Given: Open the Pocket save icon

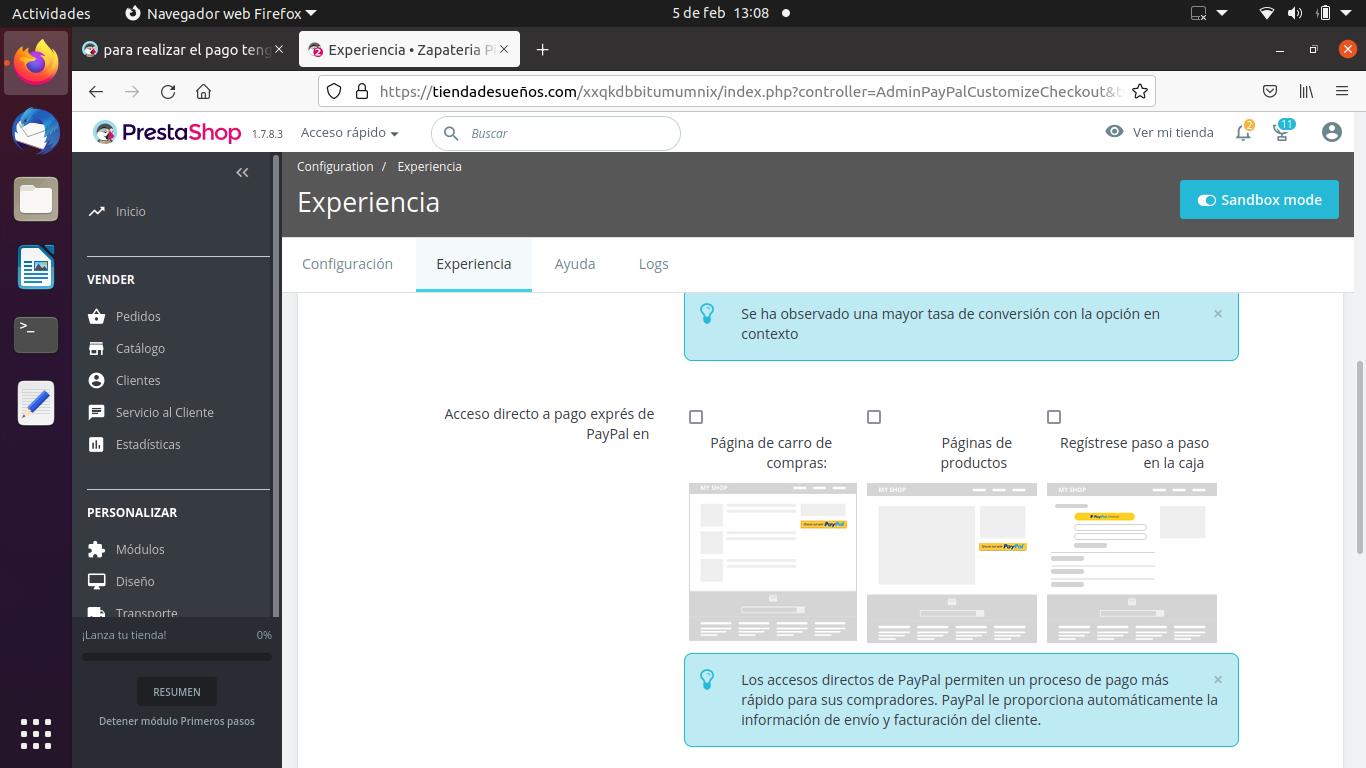Looking at the screenshot, I should [1270, 91].
